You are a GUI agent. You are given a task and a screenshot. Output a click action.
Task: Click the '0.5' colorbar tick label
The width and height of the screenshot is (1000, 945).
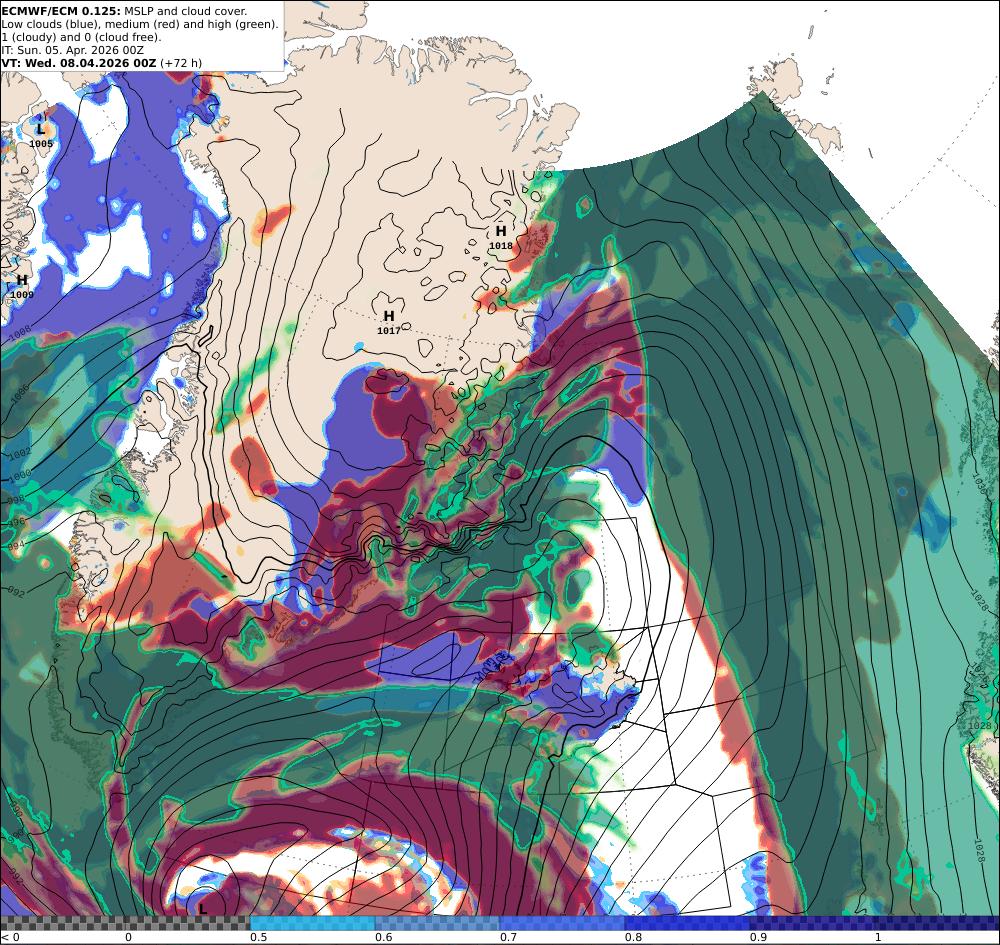click(258, 937)
